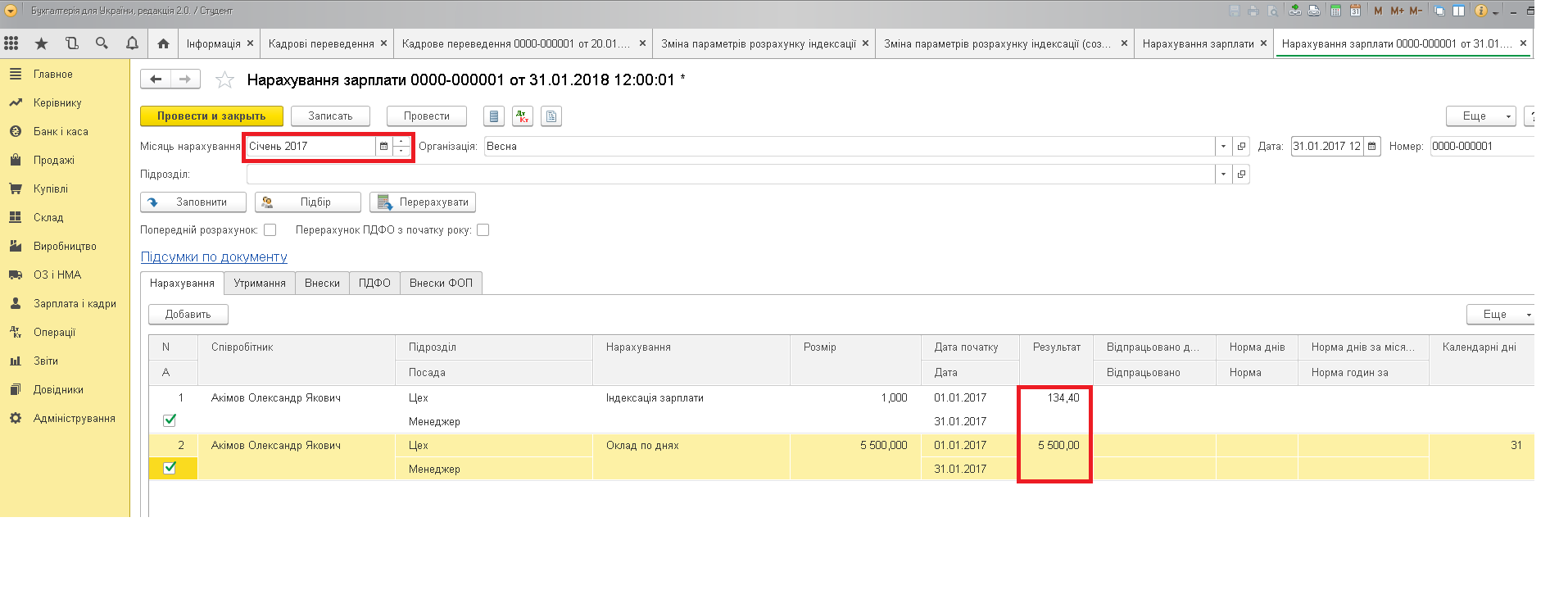1568x590 pixels.
Task: Decrease month with stepper down arrow
Action: tap(401, 152)
